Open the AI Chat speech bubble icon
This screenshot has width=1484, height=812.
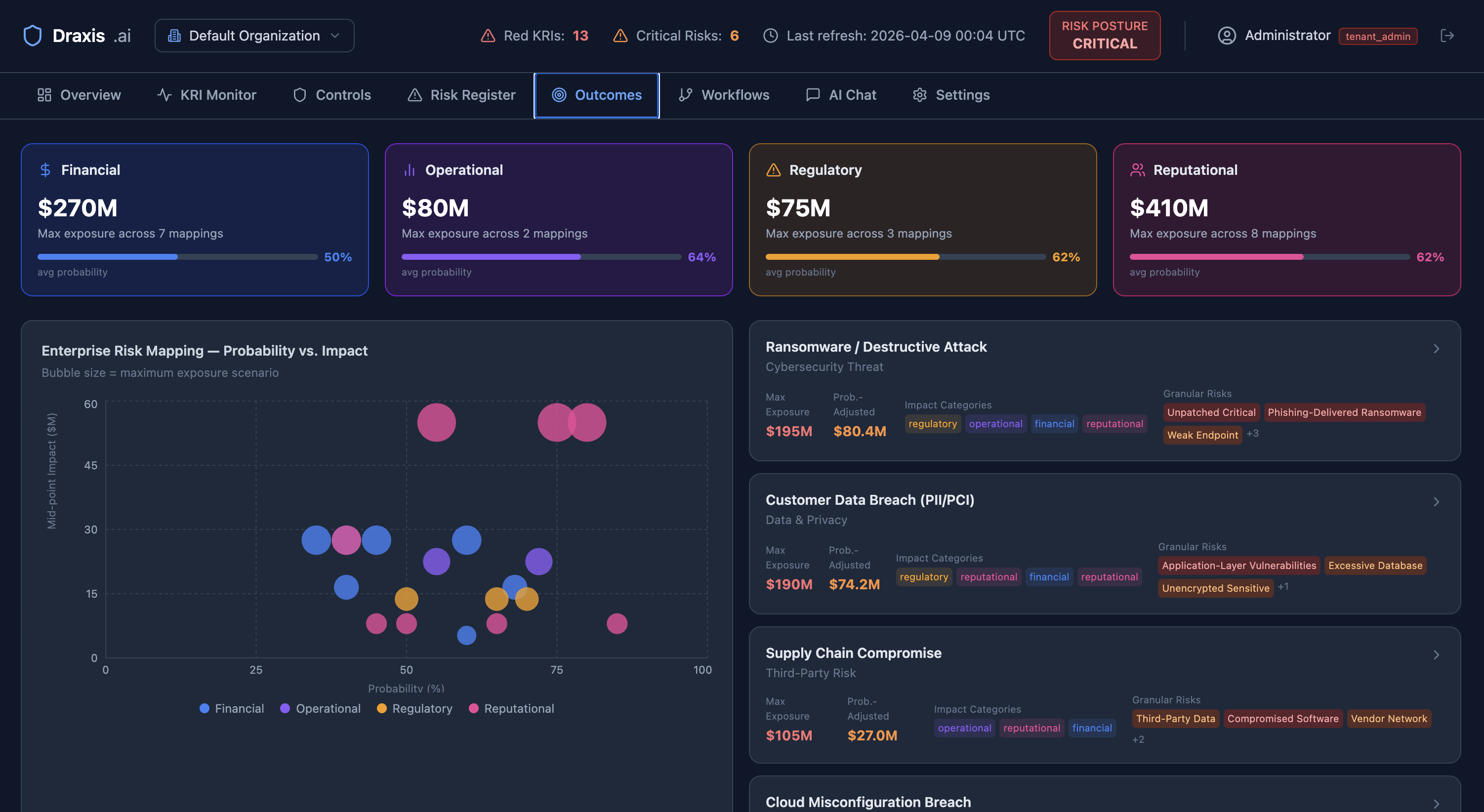click(x=812, y=95)
